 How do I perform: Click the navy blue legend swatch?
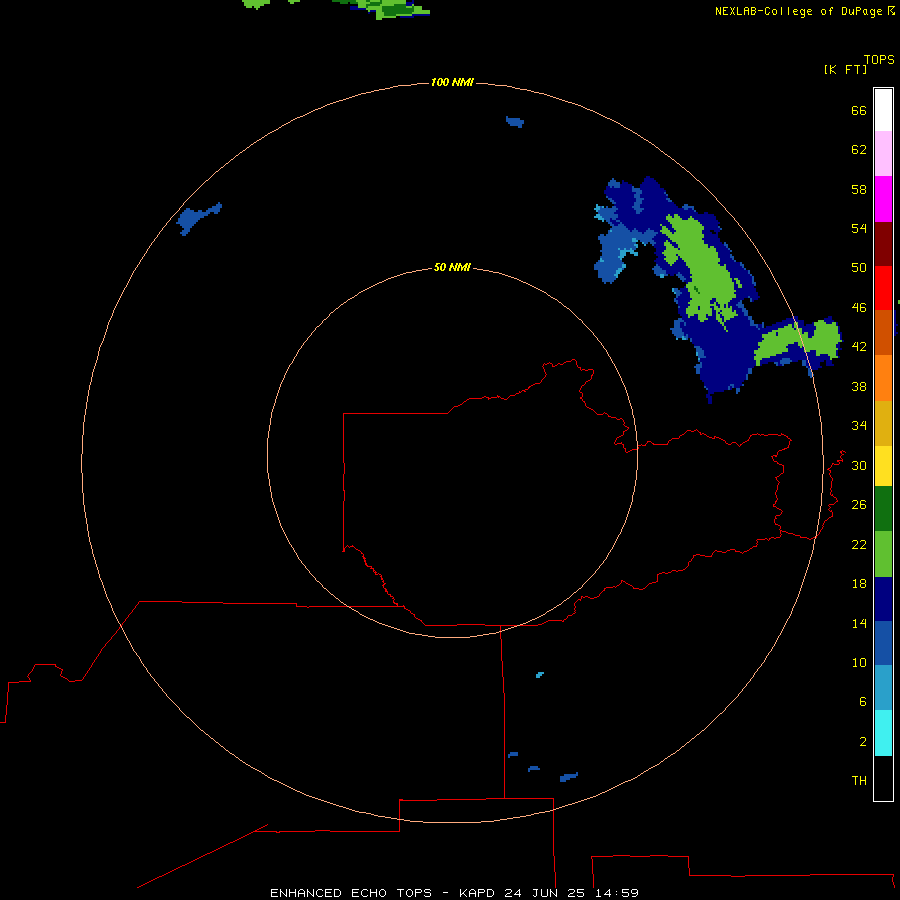883,599
